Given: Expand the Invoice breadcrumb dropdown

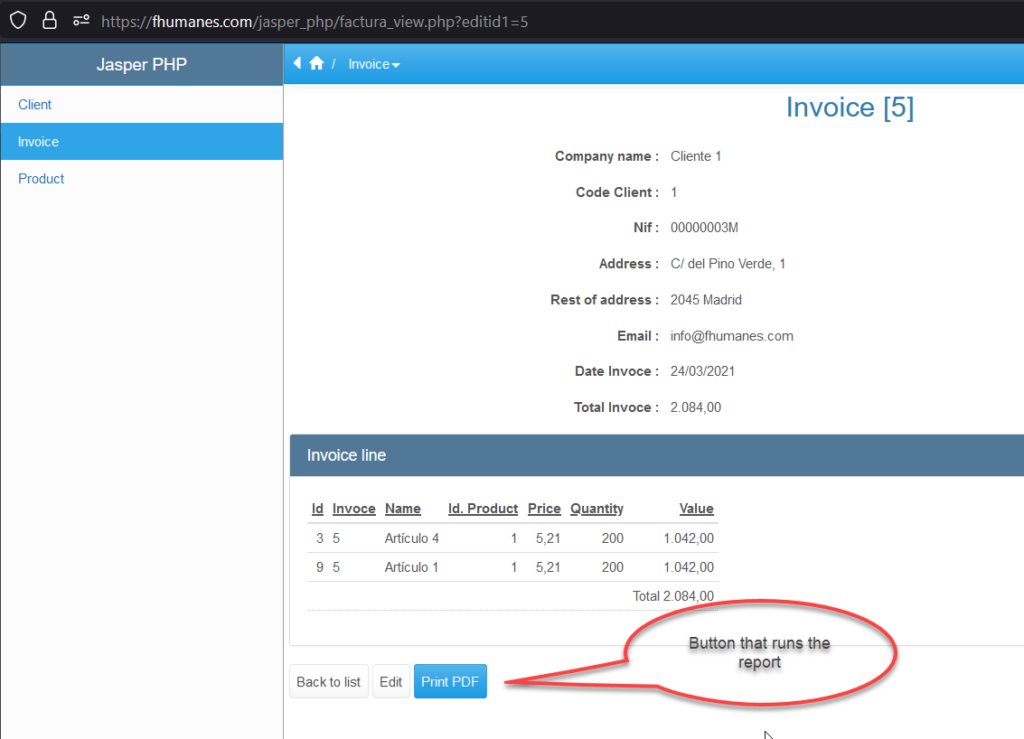Looking at the screenshot, I should (374, 64).
